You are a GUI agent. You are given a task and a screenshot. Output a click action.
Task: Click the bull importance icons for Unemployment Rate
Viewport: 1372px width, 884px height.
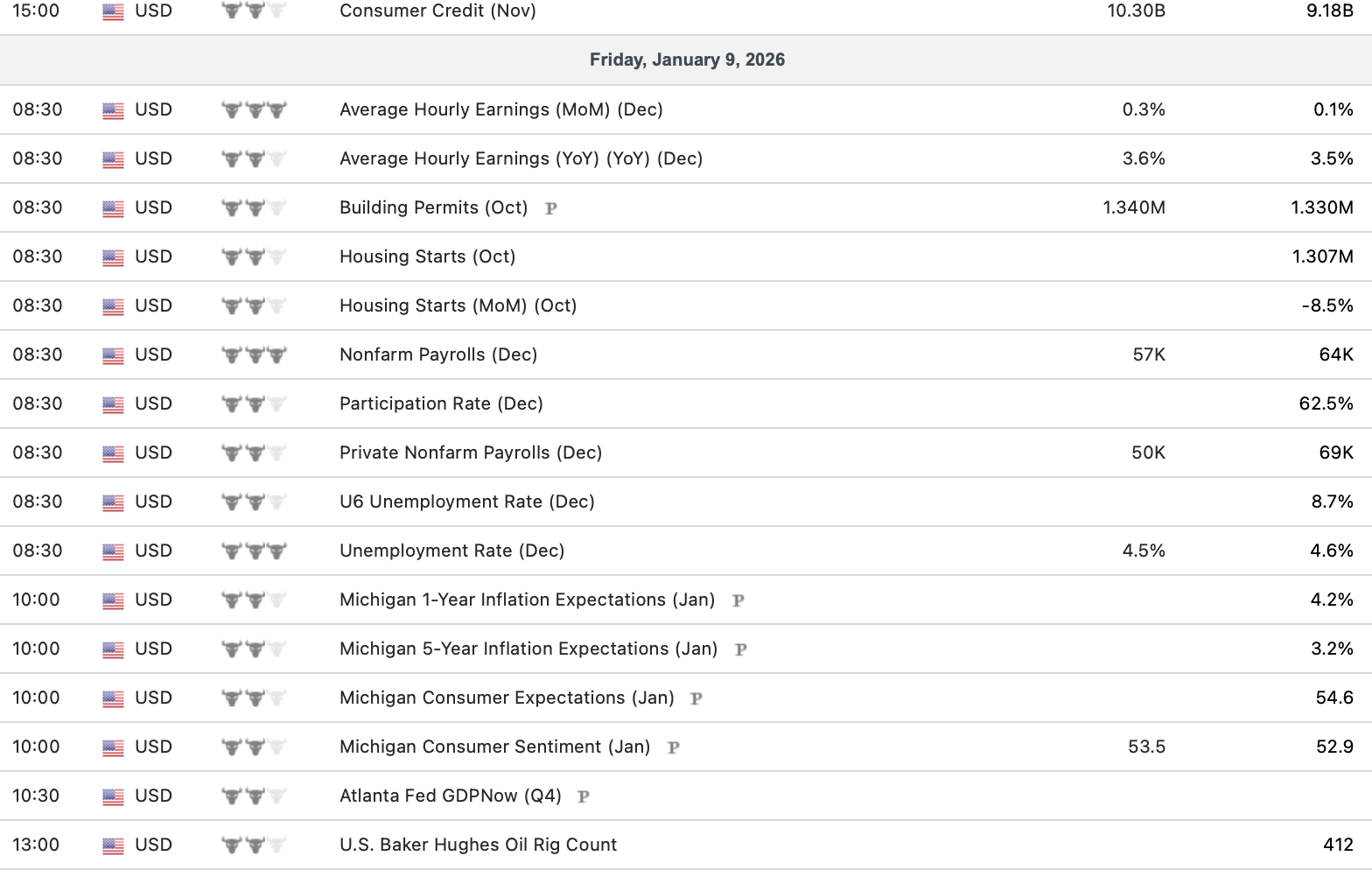254,551
